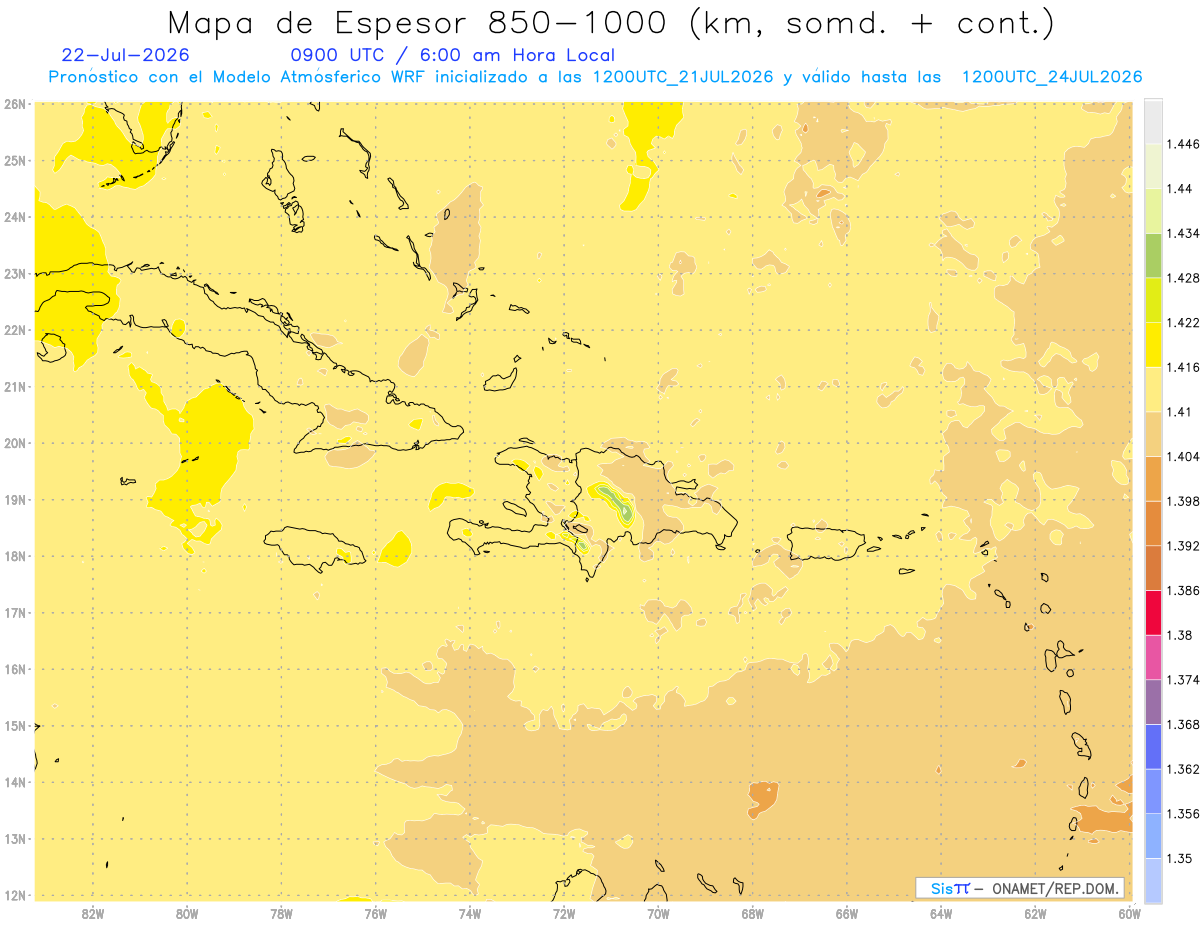This screenshot has width=1200, height=927.
Task: Click the legend value 1.404
Action: point(1182,456)
